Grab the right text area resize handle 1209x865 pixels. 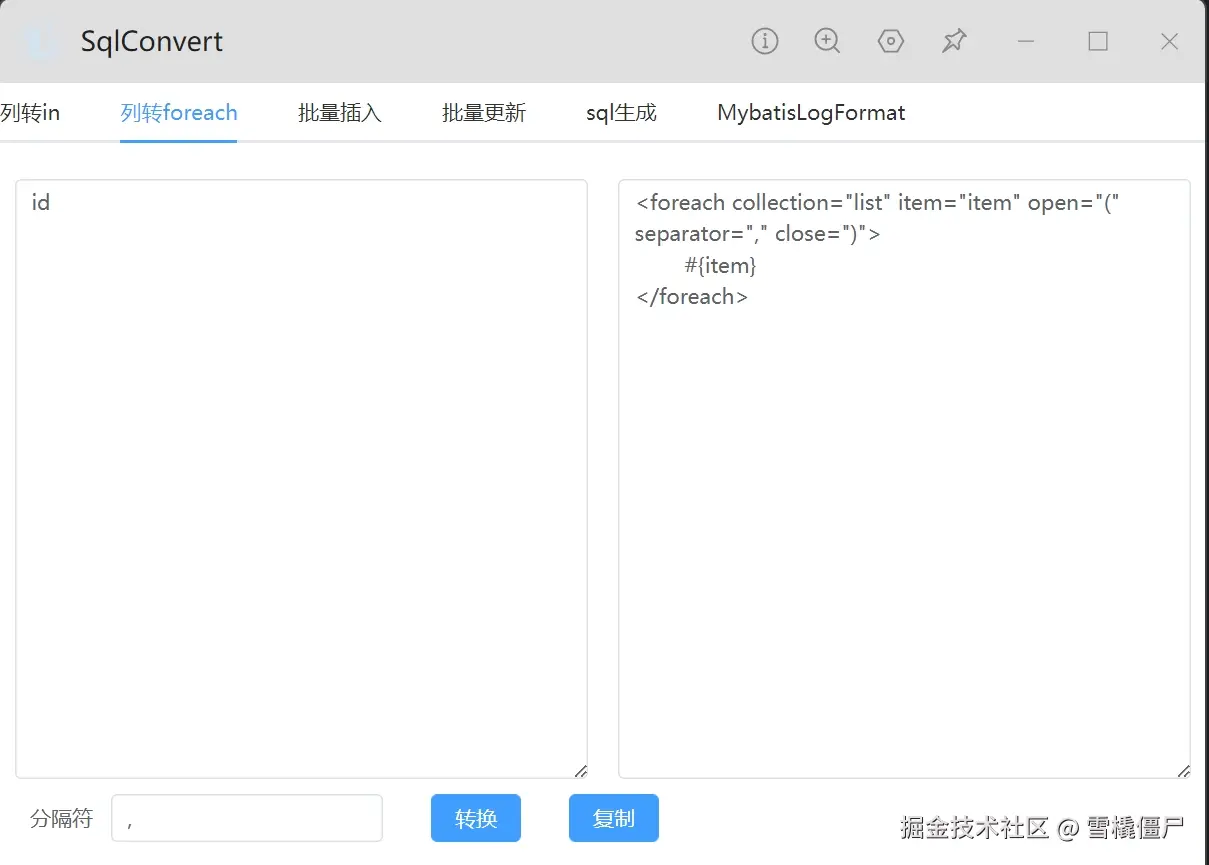(1184, 771)
